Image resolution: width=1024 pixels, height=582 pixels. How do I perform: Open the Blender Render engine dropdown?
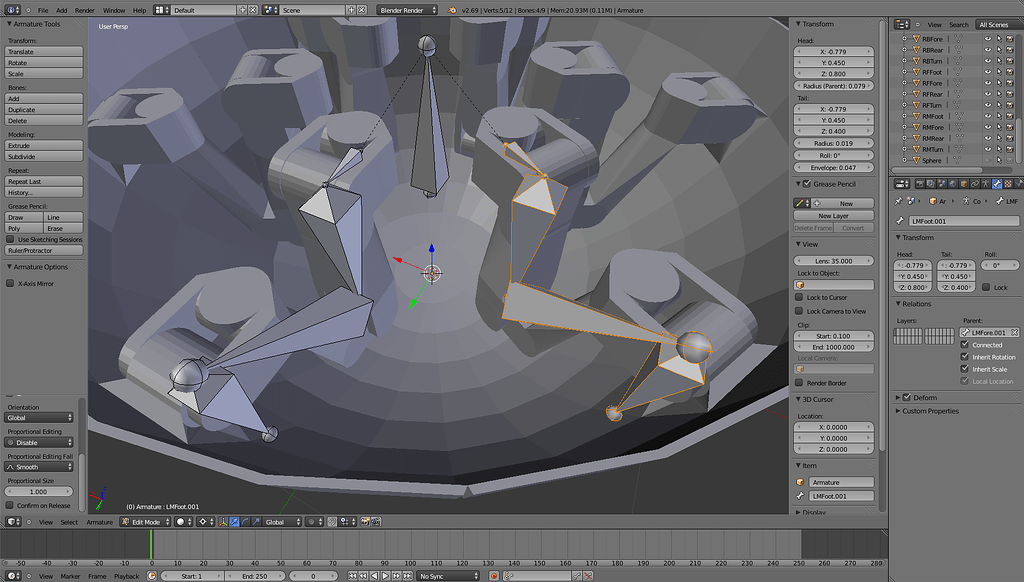click(407, 10)
